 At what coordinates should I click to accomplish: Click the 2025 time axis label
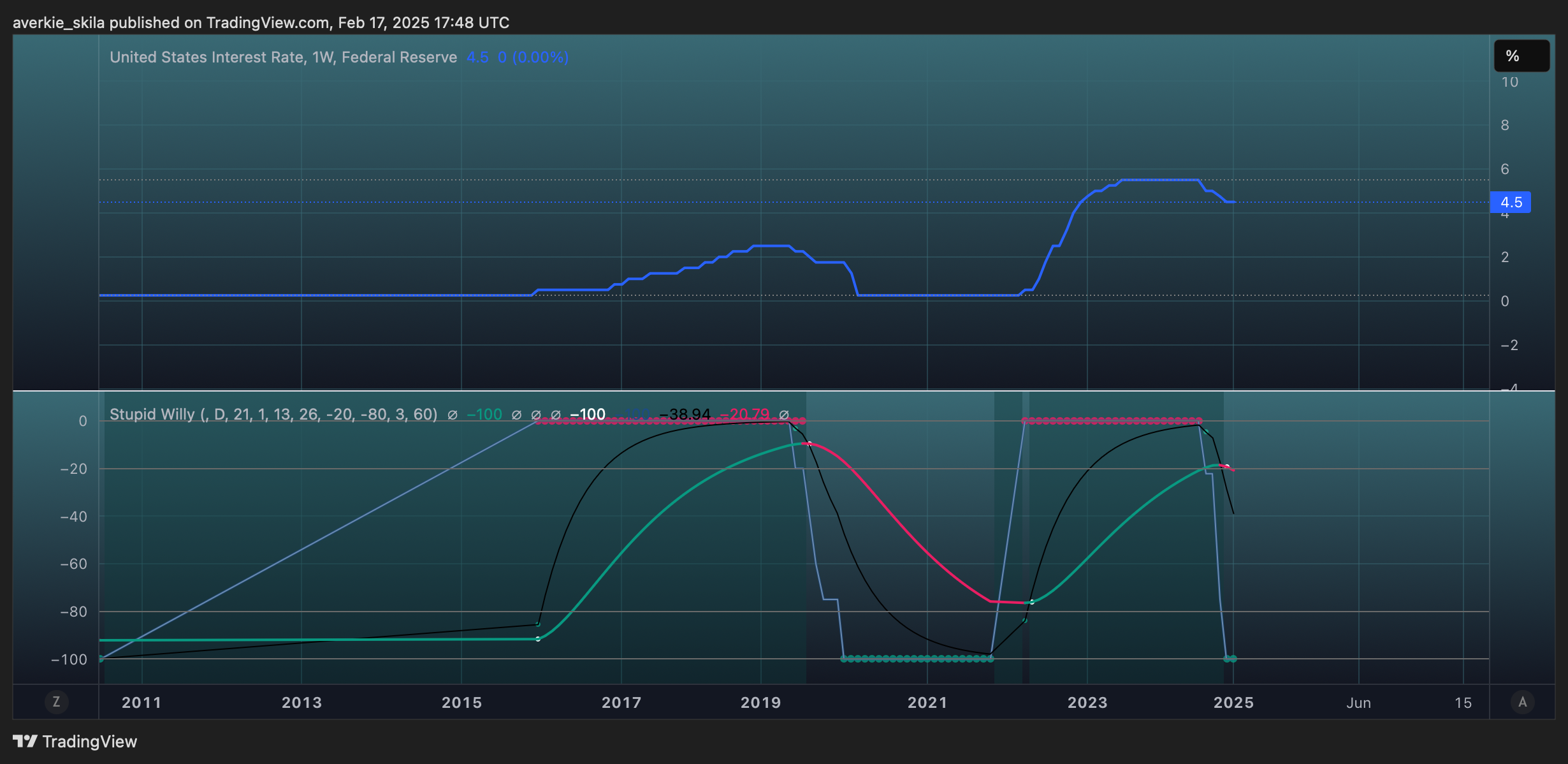[x=1233, y=703]
